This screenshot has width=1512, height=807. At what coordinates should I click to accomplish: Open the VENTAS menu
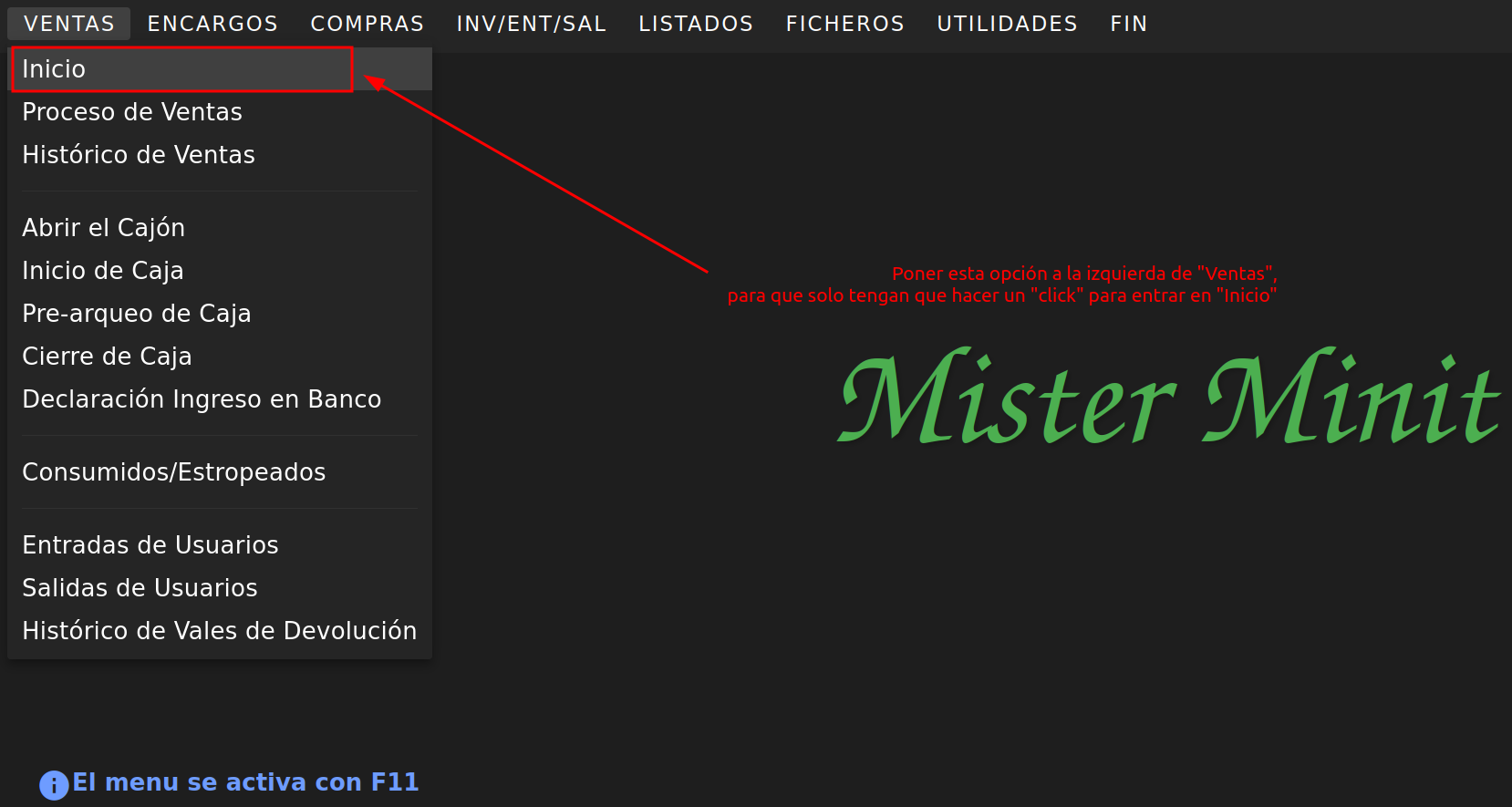tap(69, 24)
